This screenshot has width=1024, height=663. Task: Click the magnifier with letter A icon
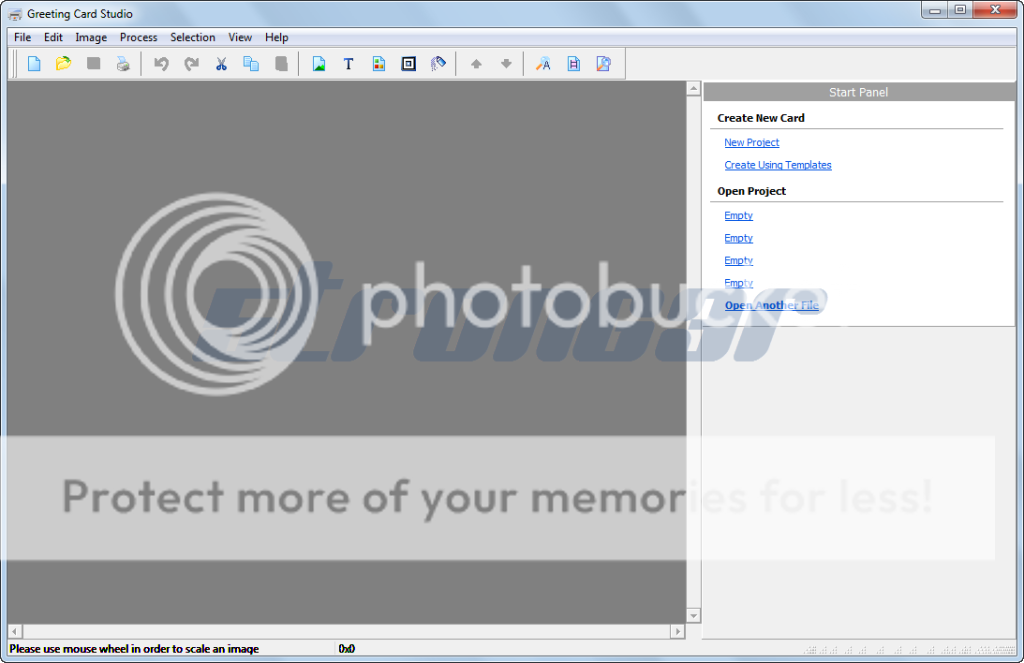[543, 63]
